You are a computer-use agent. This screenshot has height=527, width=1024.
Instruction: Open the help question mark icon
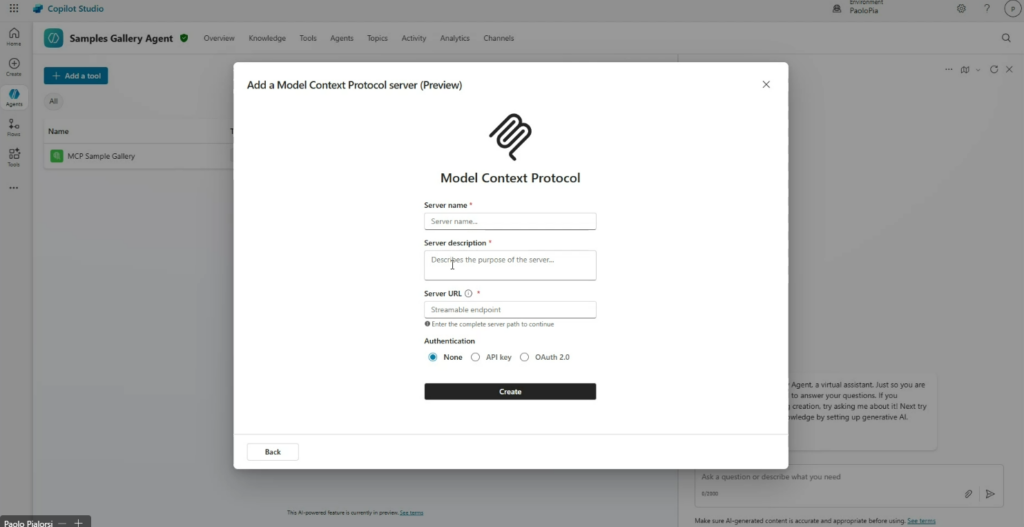(987, 8)
